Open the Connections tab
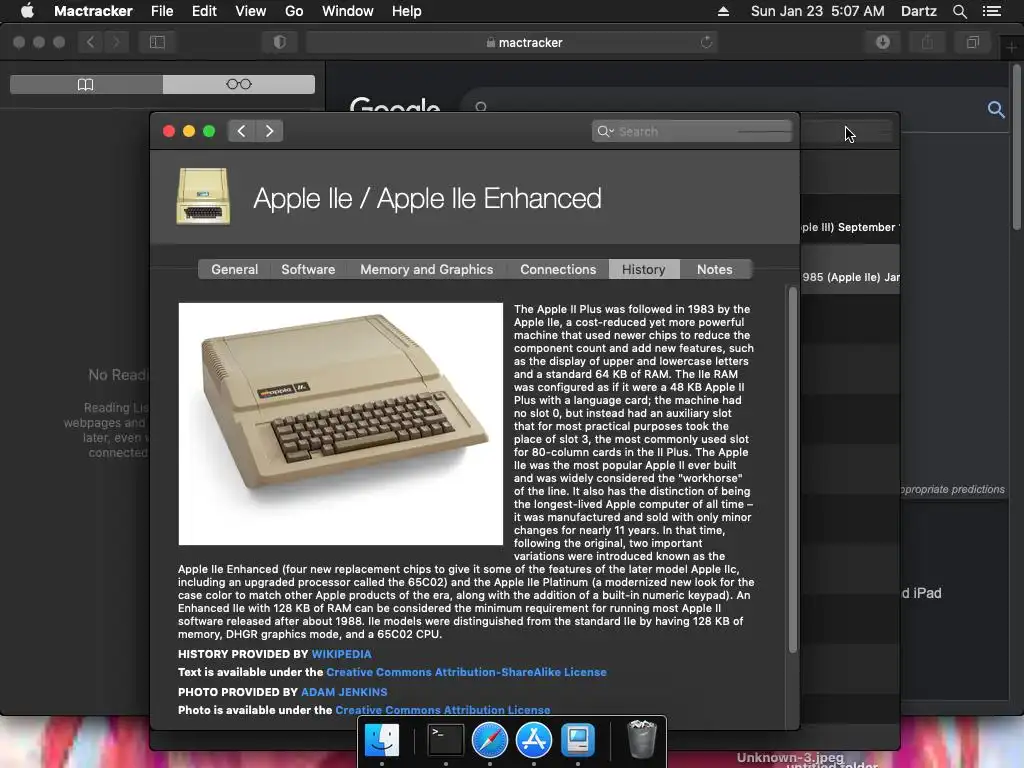 pyautogui.click(x=558, y=269)
